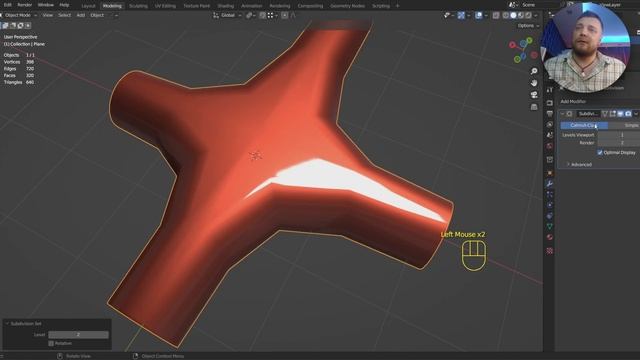
Task: Open the viewport Add menu
Action: coord(81,15)
